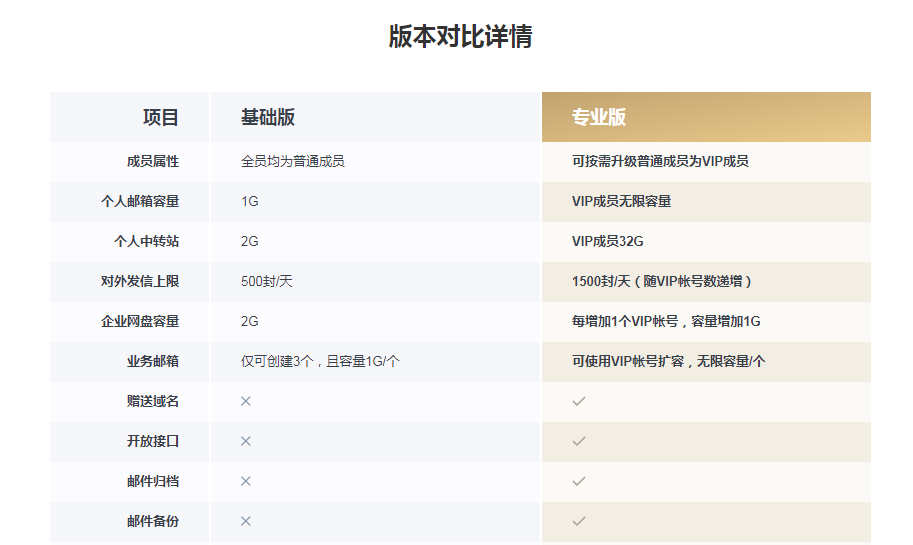Select the 基础版 column header
The image size is (913, 545).
coord(268,117)
